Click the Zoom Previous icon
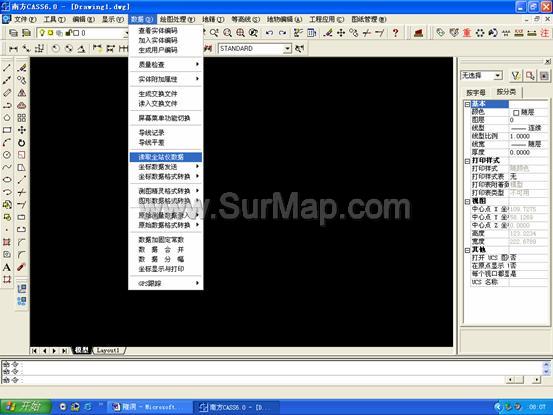Image resolution: width=553 pixels, height=415 pixels. [x=253, y=33]
